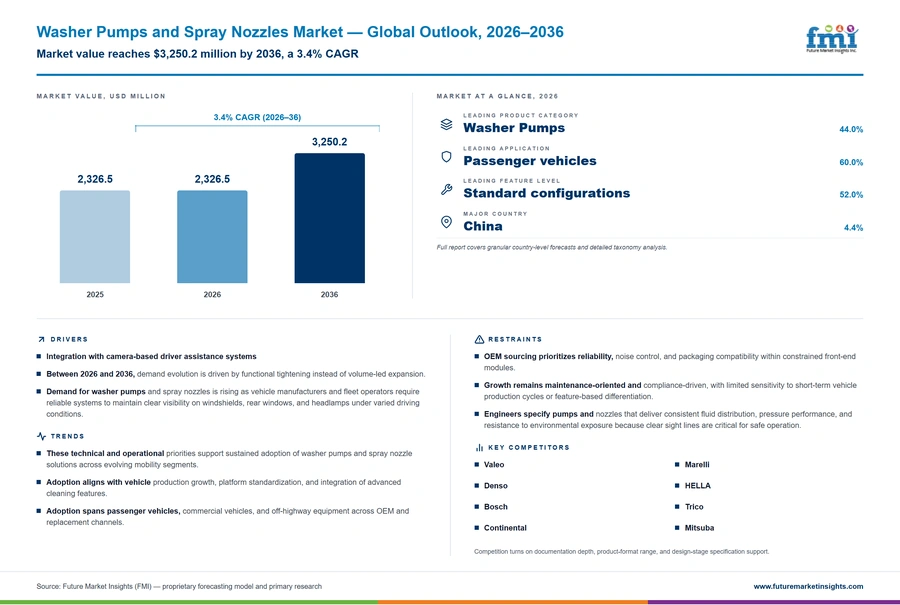
Task: Click the 52.0% share value
Action: pos(851,195)
